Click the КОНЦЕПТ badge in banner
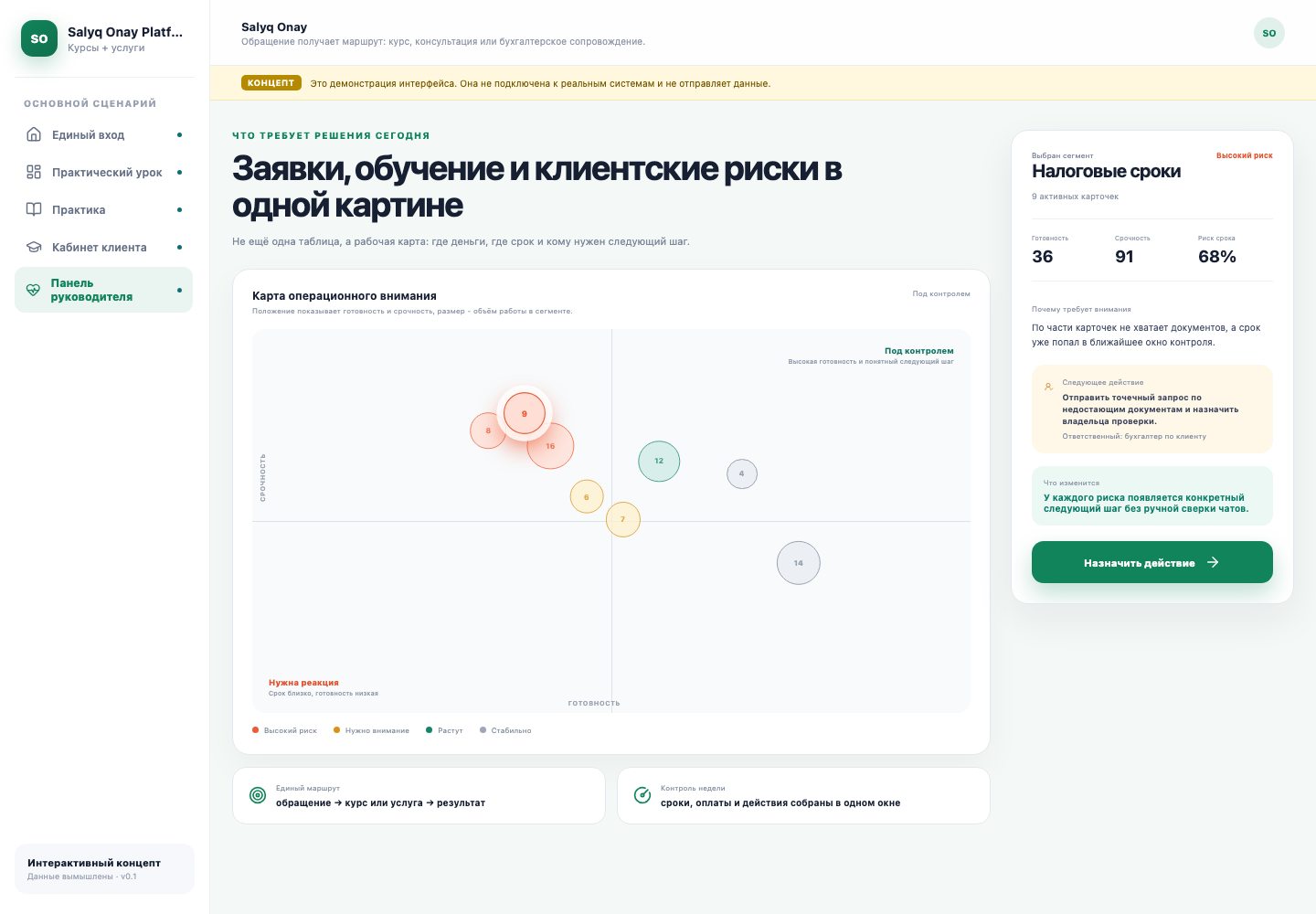Viewport: 1316px width, 914px height. click(271, 83)
